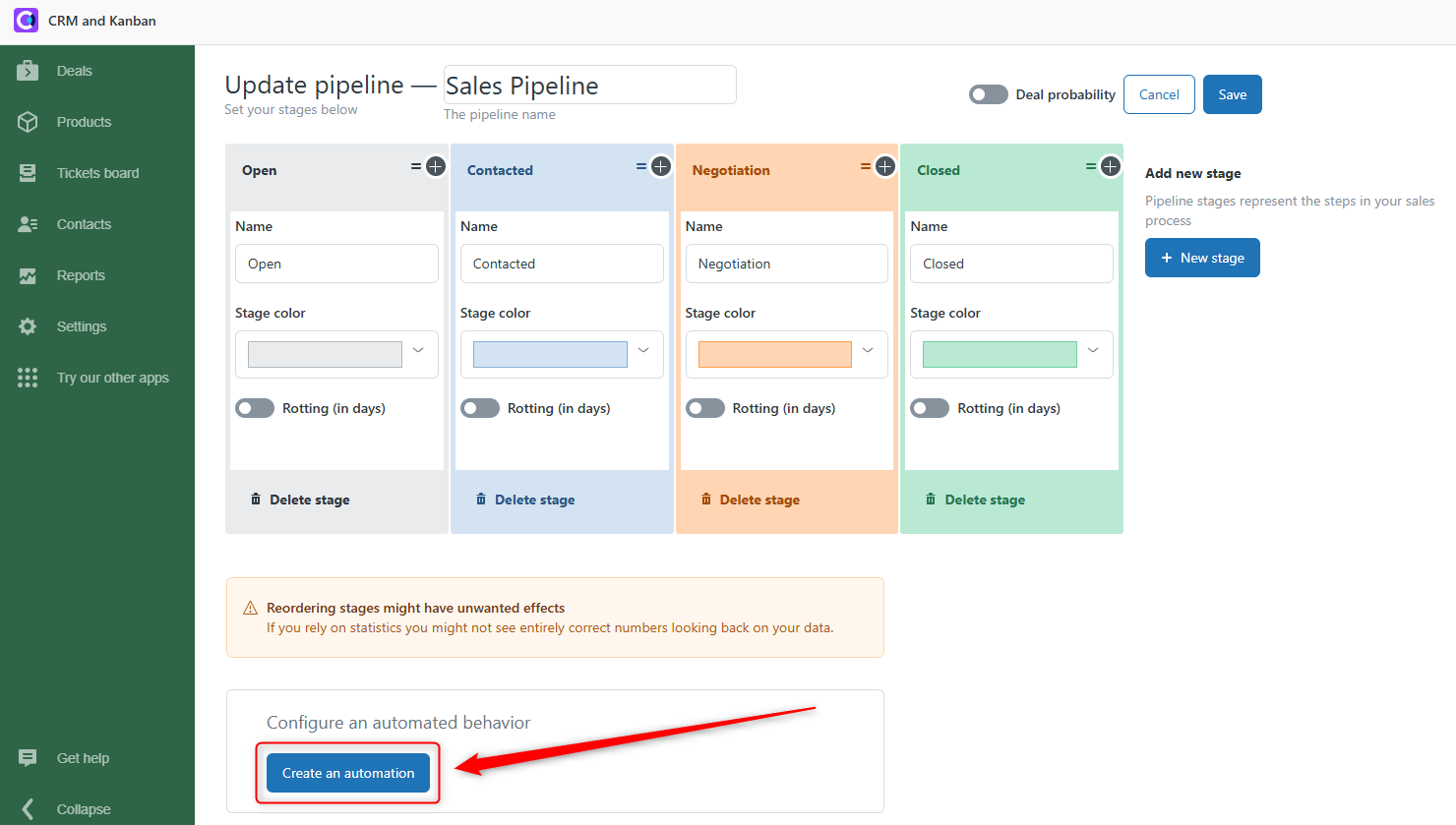Click the Get help chat icon
Image resolution: width=1456 pixels, height=825 pixels.
pos(28,758)
